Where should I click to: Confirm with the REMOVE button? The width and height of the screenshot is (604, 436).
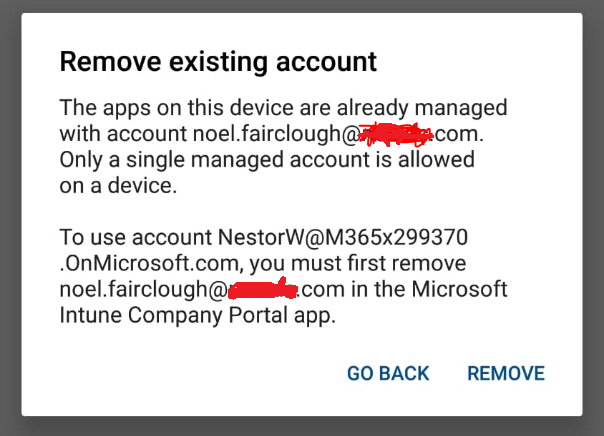pyautogui.click(x=505, y=374)
